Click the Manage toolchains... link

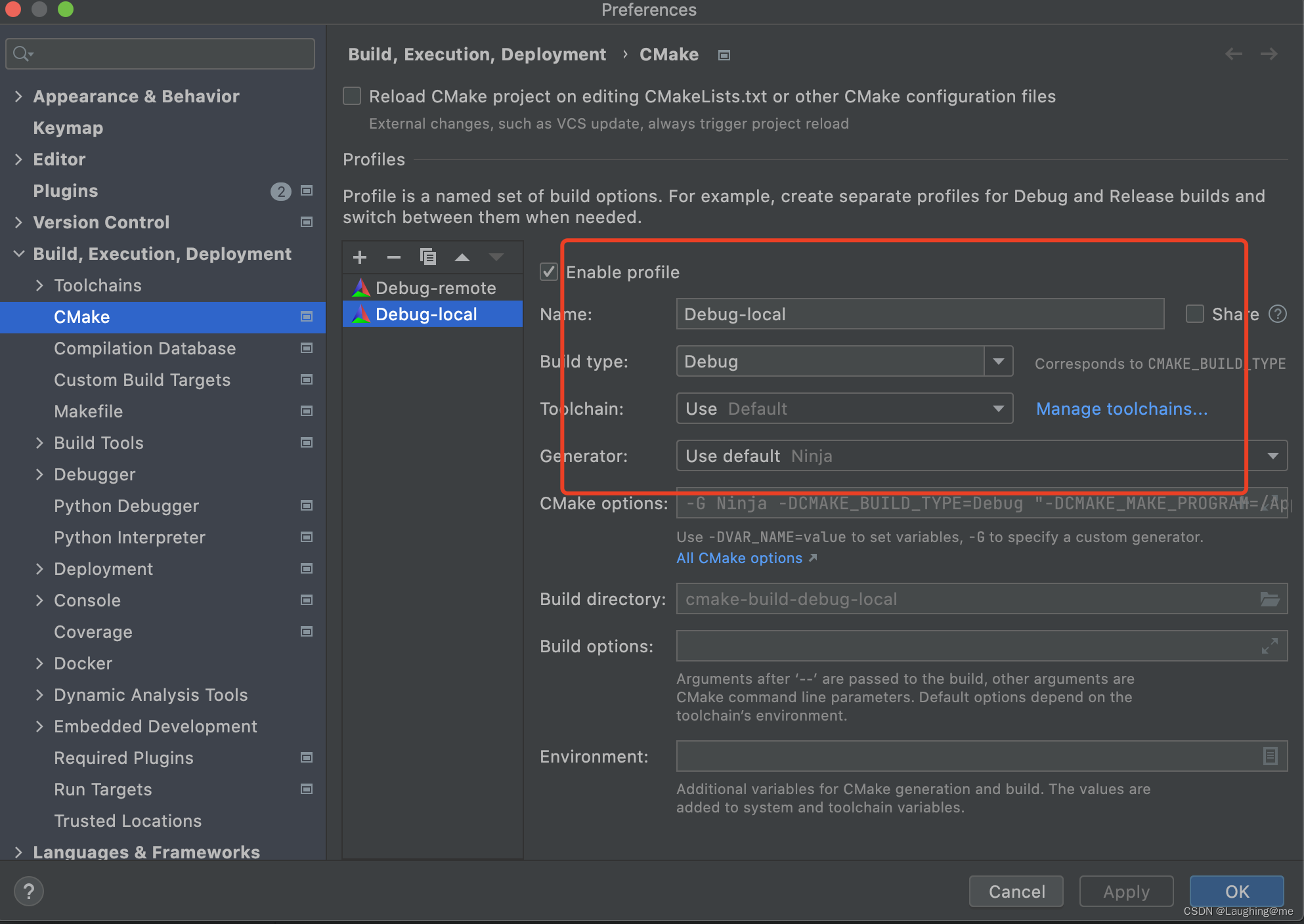point(1122,409)
